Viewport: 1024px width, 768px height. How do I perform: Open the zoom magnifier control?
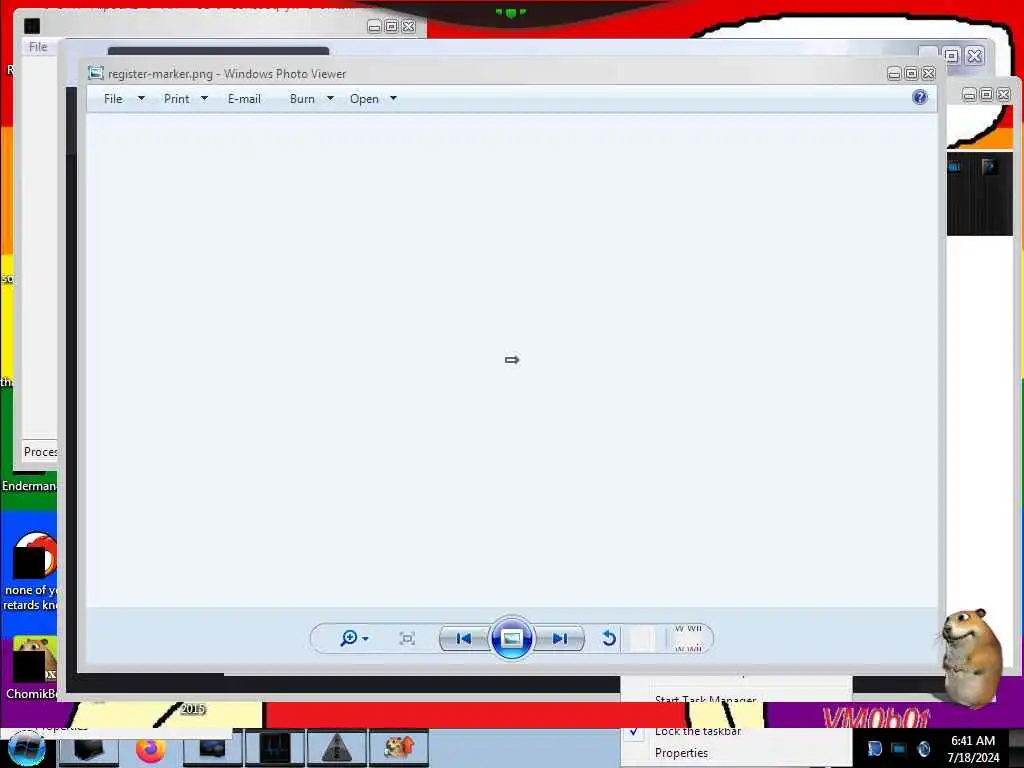pyautogui.click(x=349, y=638)
